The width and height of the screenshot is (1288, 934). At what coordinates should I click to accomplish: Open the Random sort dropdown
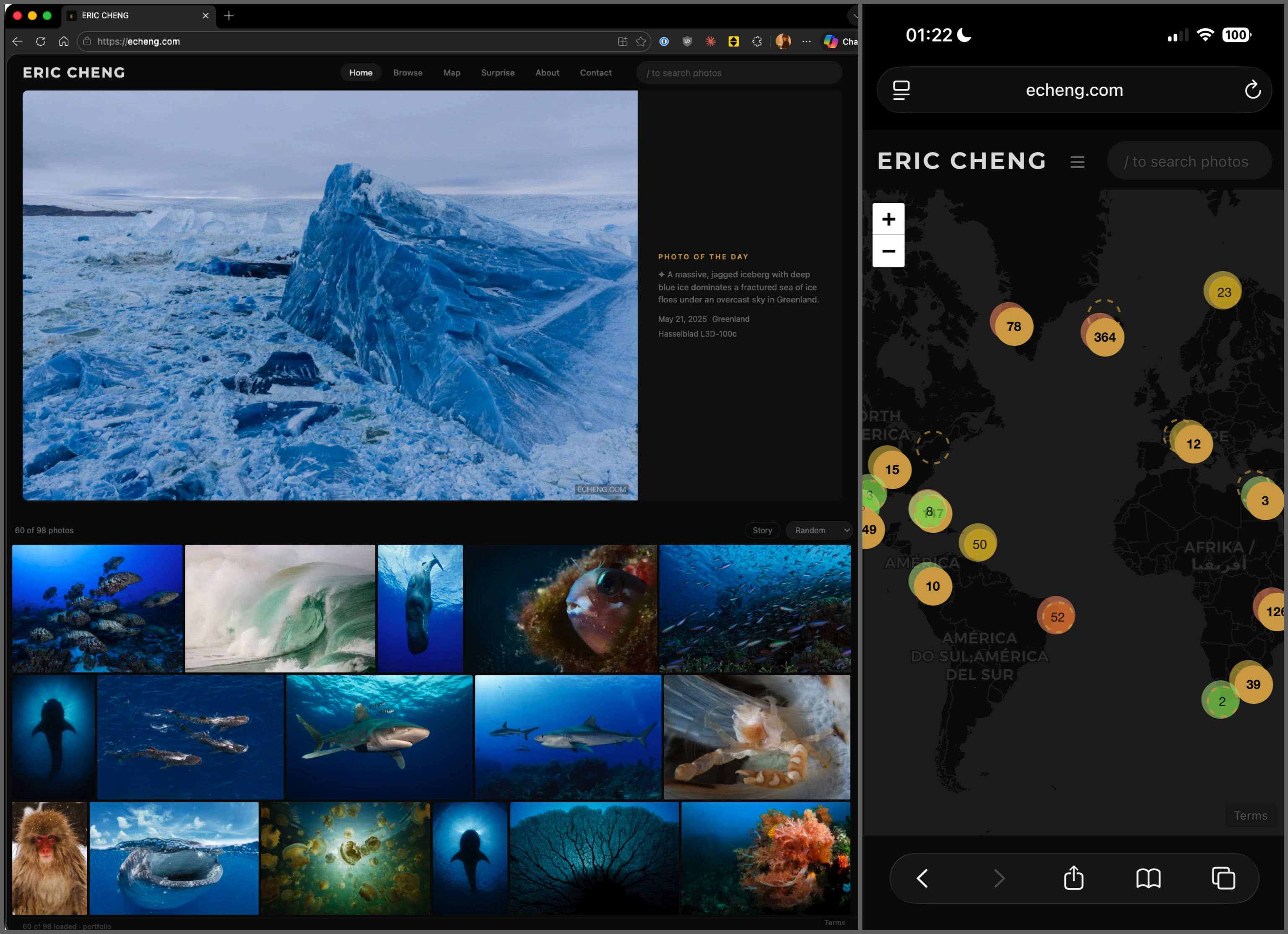(x=819, y=530)
